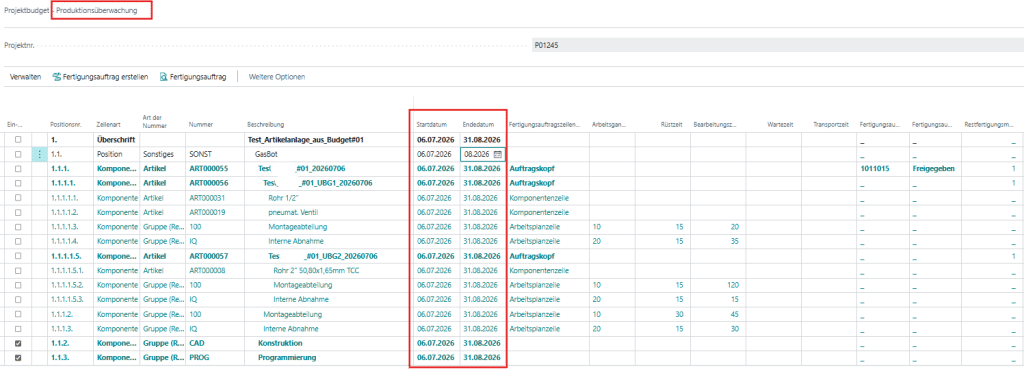Viewport: 1024px width, 369px height.
Task: Tick the checkbox for pneumat. Ventil row
Action: tap(18, 212)
